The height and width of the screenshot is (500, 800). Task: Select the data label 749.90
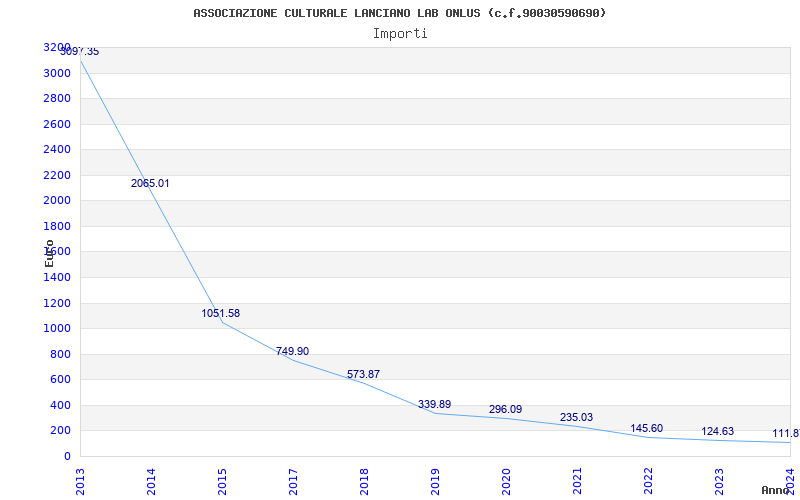(292, 352)
